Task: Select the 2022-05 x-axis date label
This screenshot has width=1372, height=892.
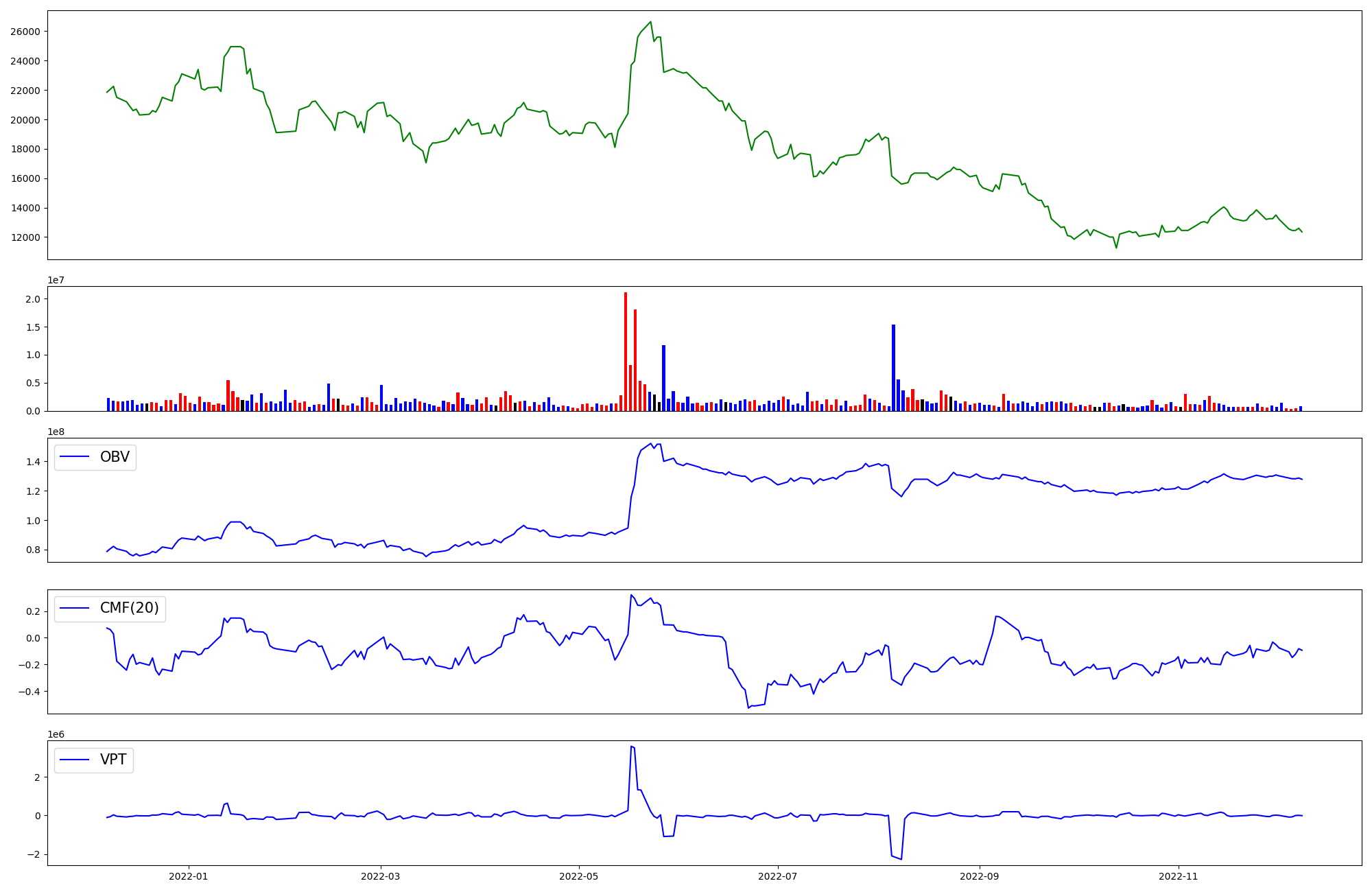Action: [x=579, y=876]
